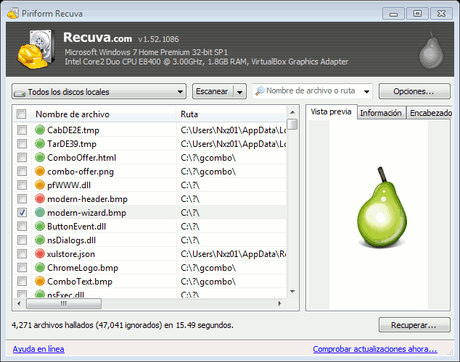Check the box for ComboOffer.html
This screenshot has height=362, width=460.
pos(22,157)
